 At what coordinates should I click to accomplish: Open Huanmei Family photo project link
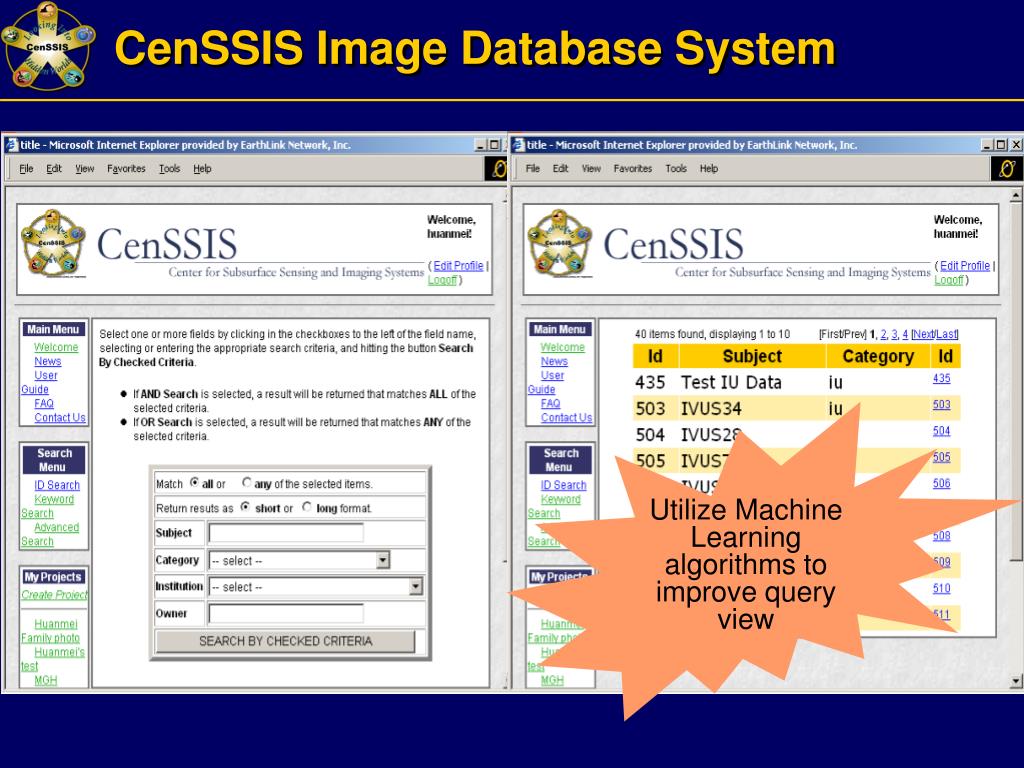point(50,631)
